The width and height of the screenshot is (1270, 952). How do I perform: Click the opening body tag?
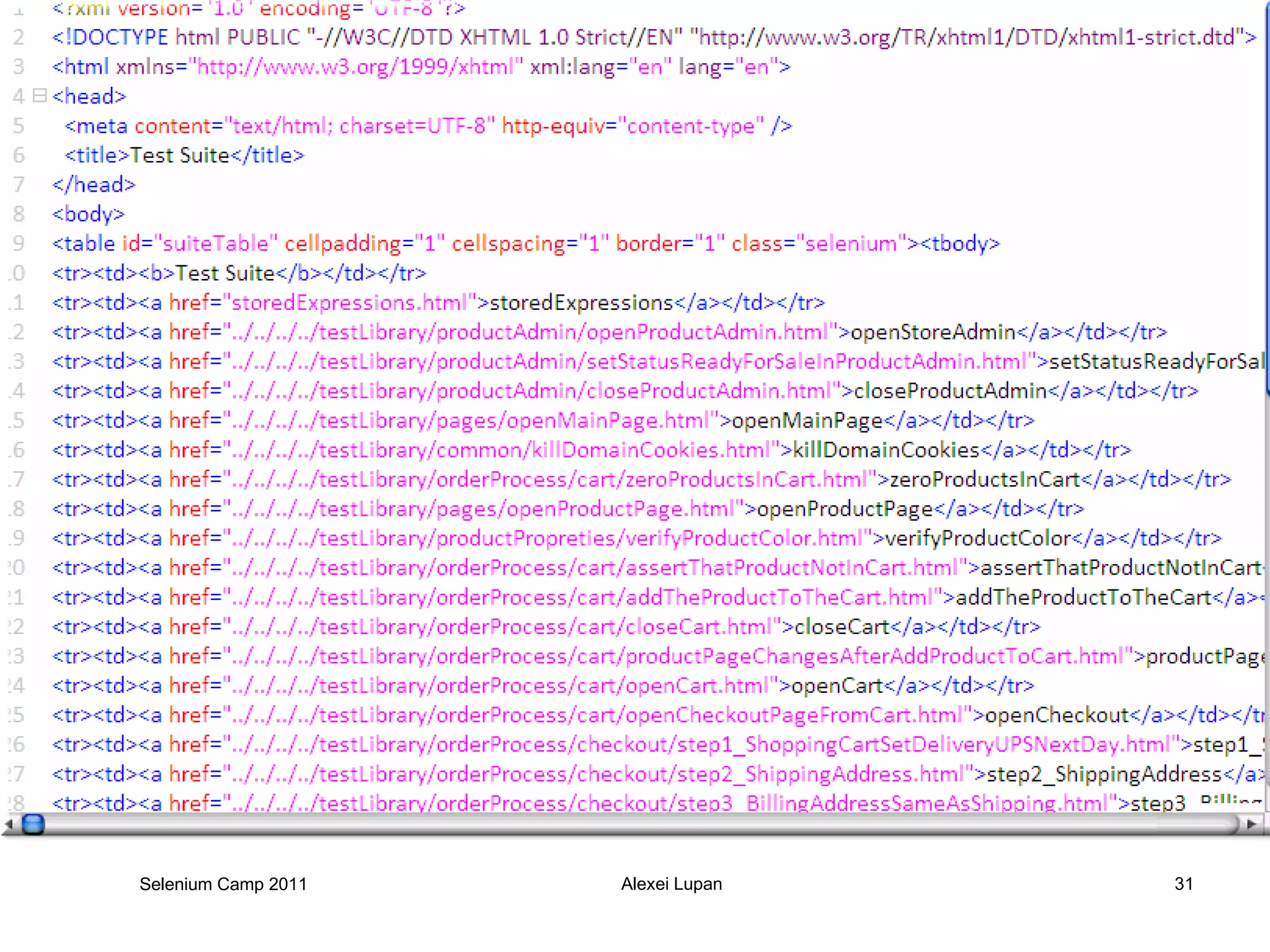(x=89, y=214)
